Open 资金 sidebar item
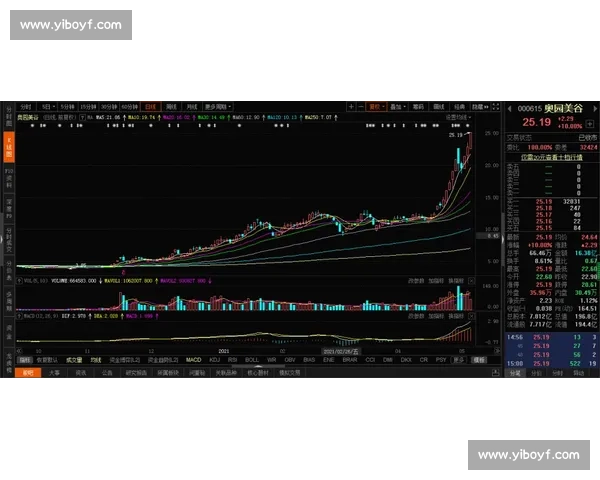 [x=9, y=331]
